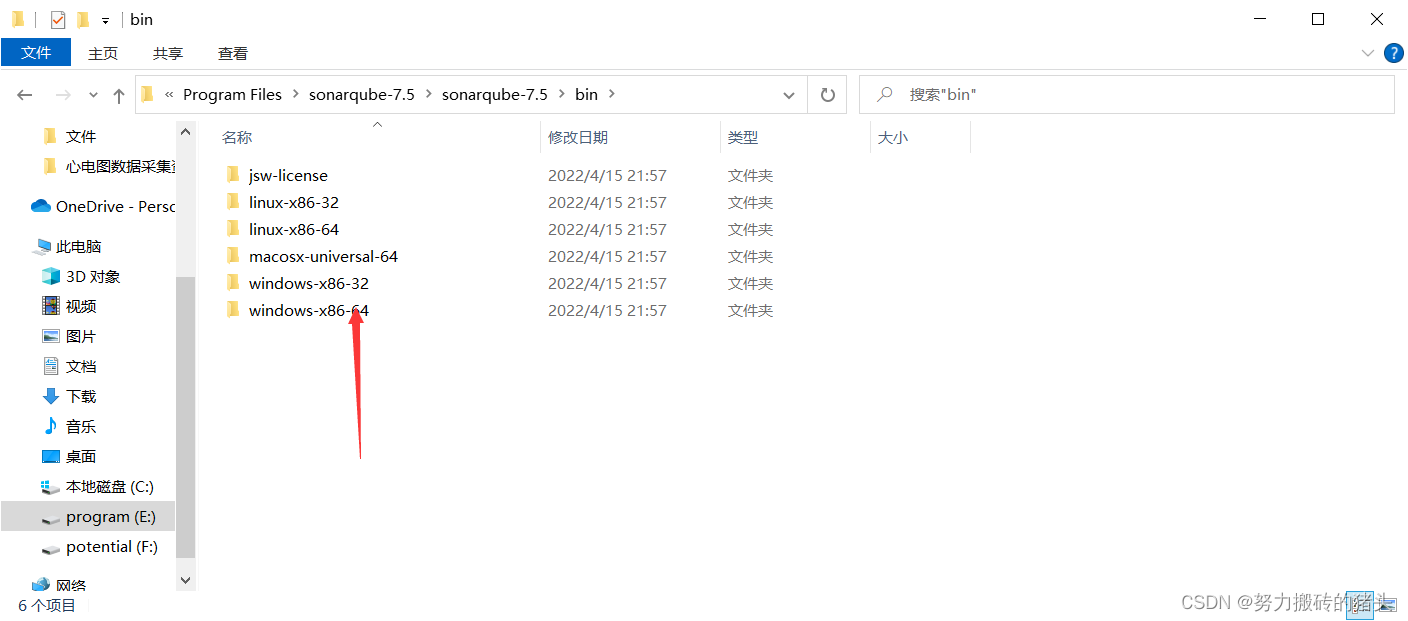Click the windows-x86-32 folder name
The width and height of the screenshot is (1408, 621).
[x=309, y=283]
